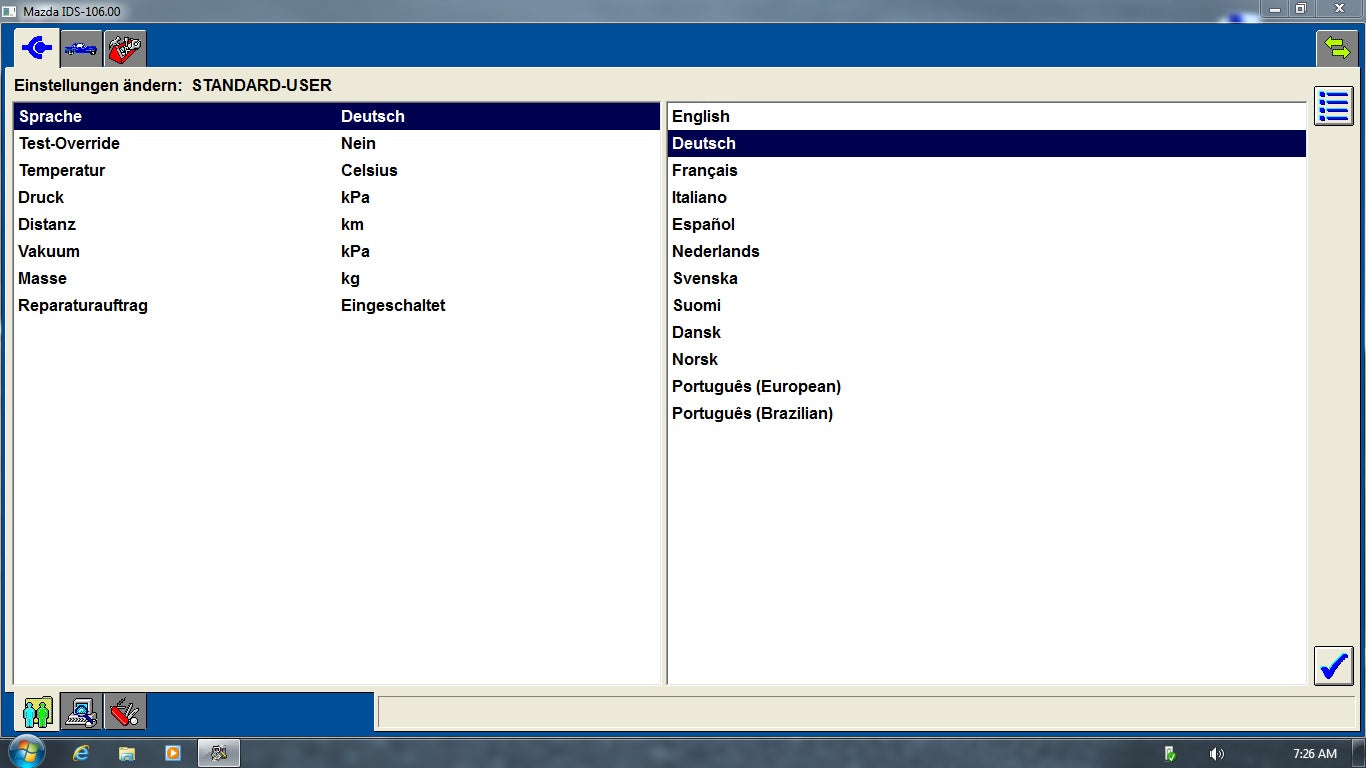Choose English from the language list
The height and width of the screenshot is (768, 1366).
pos(701,117)
